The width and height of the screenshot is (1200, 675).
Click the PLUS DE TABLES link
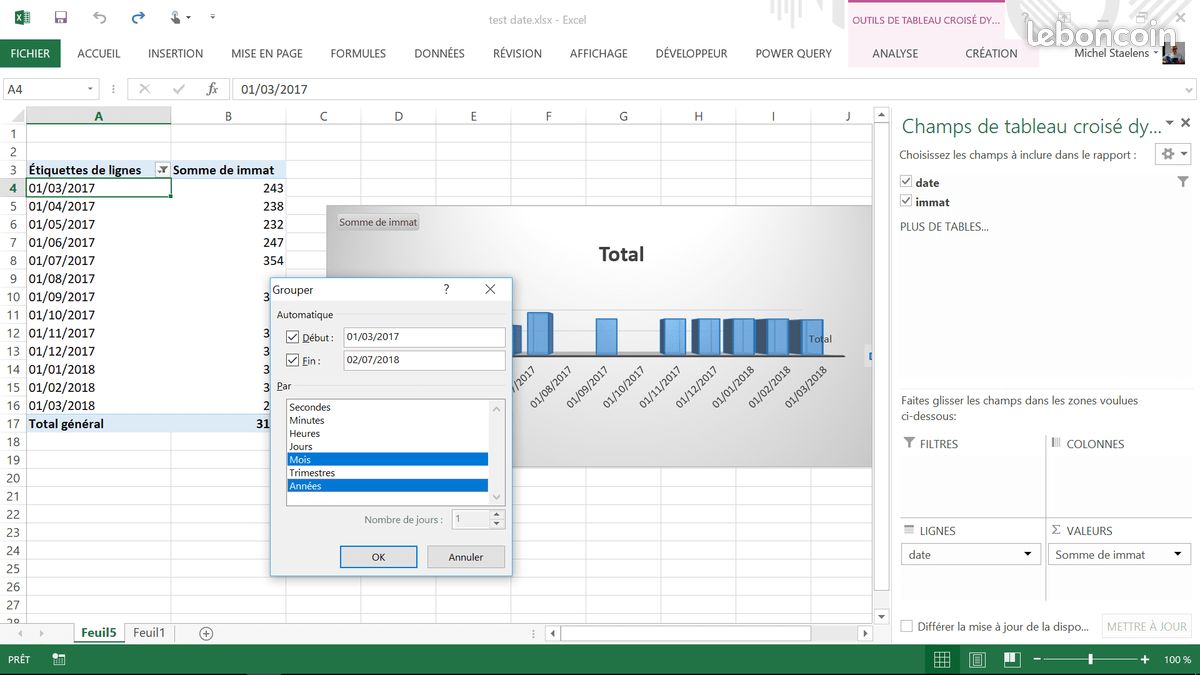point(944,227)
